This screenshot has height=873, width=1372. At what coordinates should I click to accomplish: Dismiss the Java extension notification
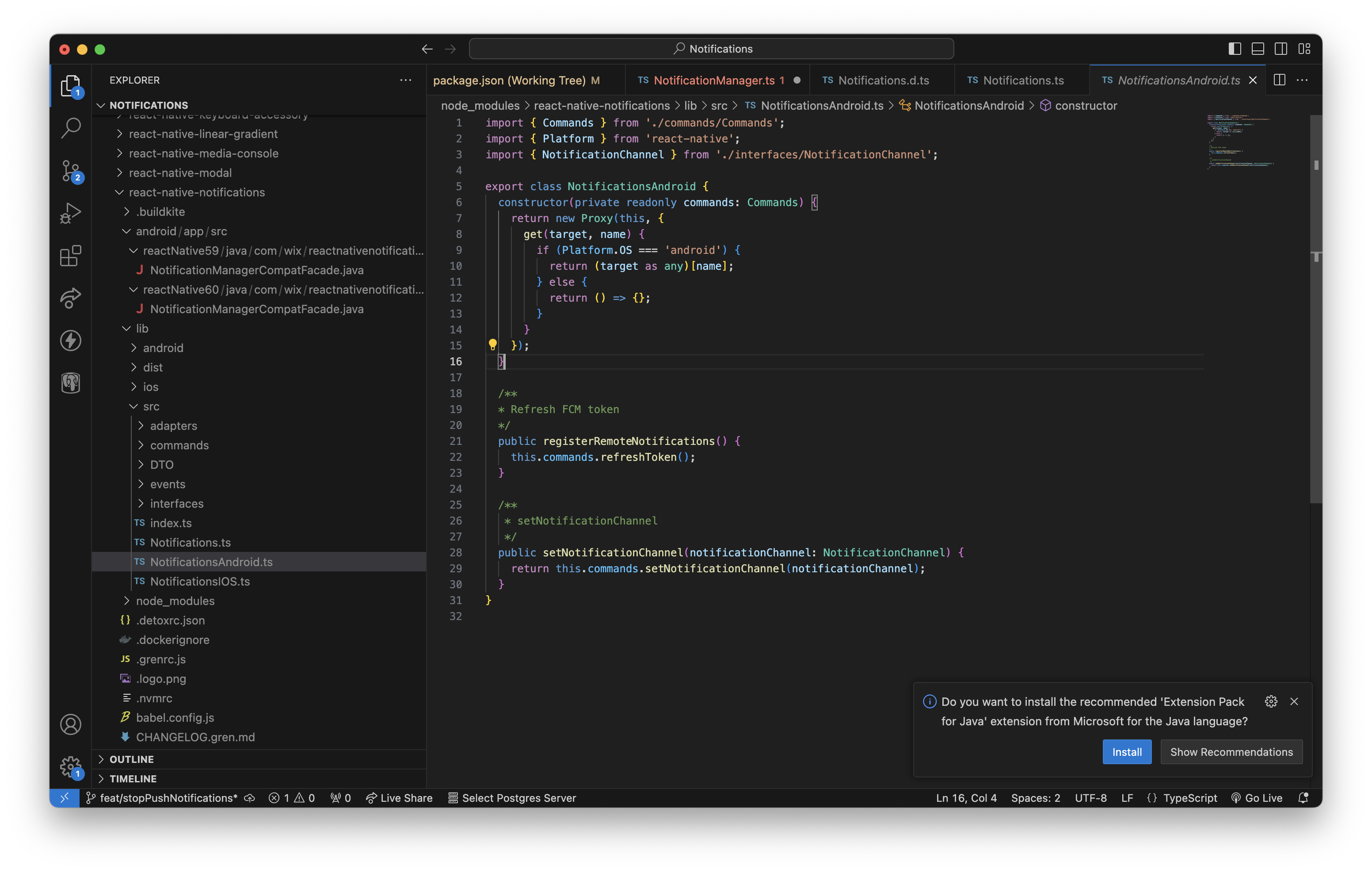pos(1294,701)
